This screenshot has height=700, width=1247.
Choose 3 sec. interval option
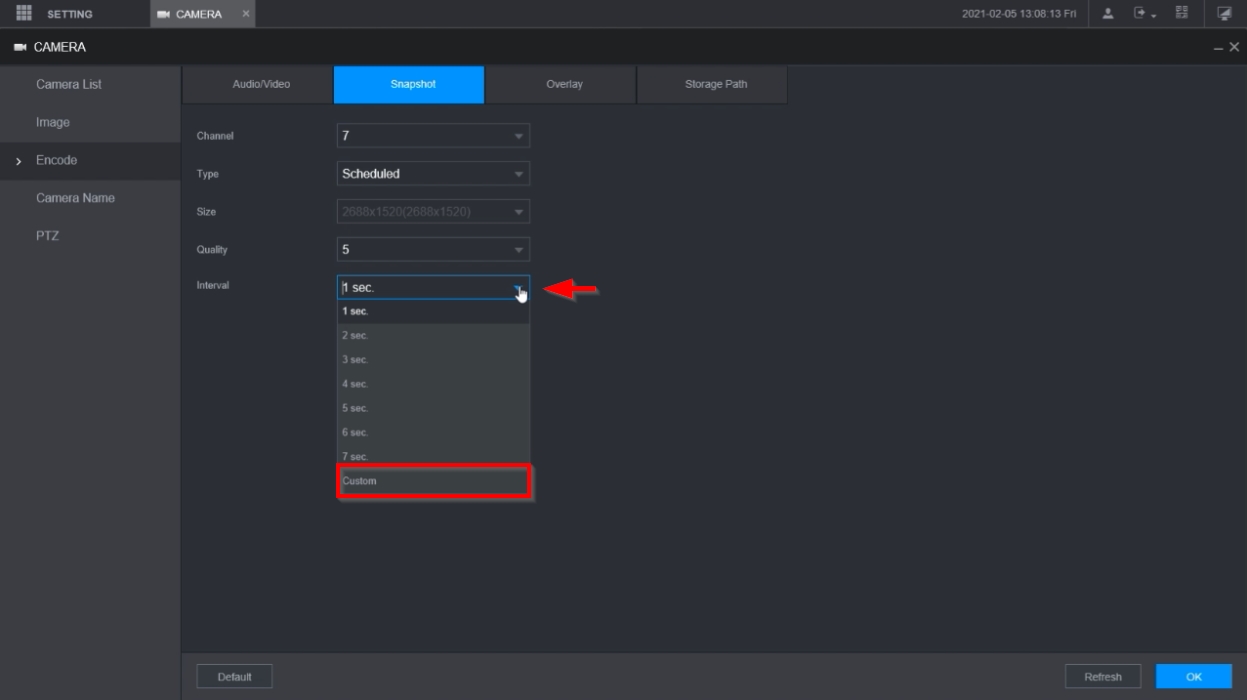433,360
